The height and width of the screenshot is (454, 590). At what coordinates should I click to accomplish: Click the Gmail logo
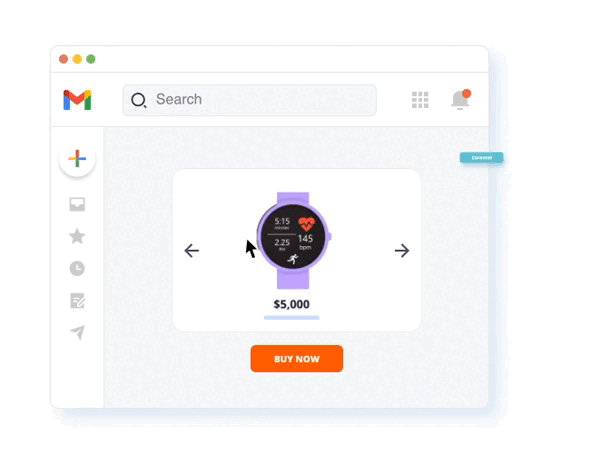click(78, 100)
